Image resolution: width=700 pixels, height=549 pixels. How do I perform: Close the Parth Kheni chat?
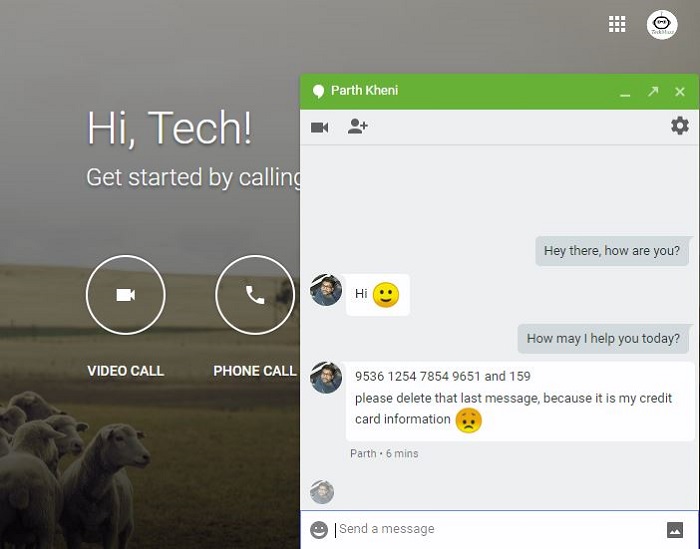680,92
